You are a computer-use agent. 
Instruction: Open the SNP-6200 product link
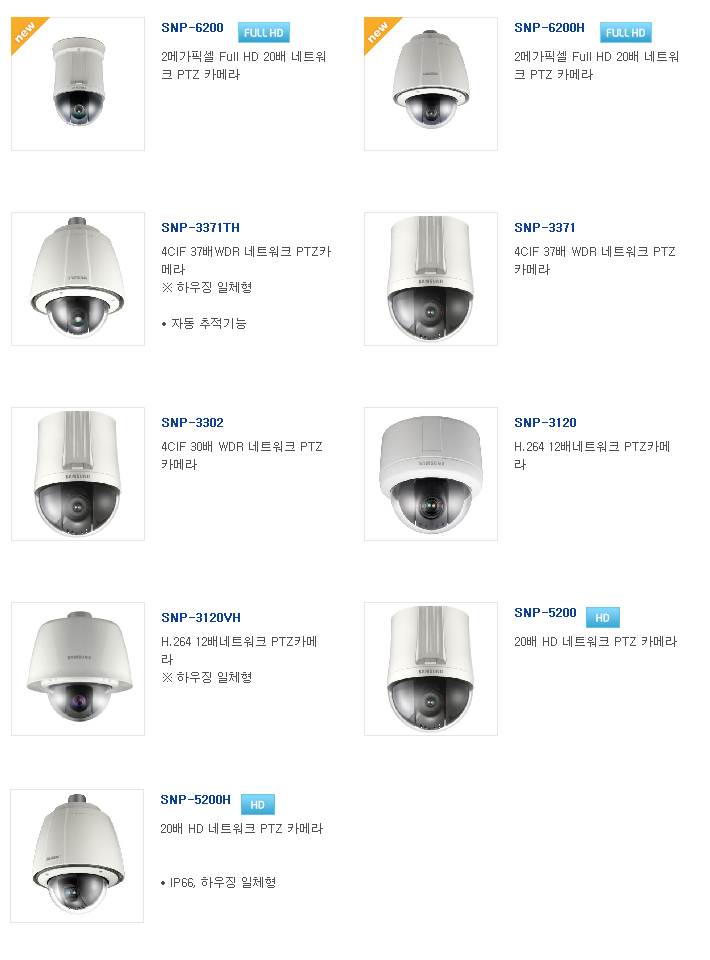(x=192, y=28)
